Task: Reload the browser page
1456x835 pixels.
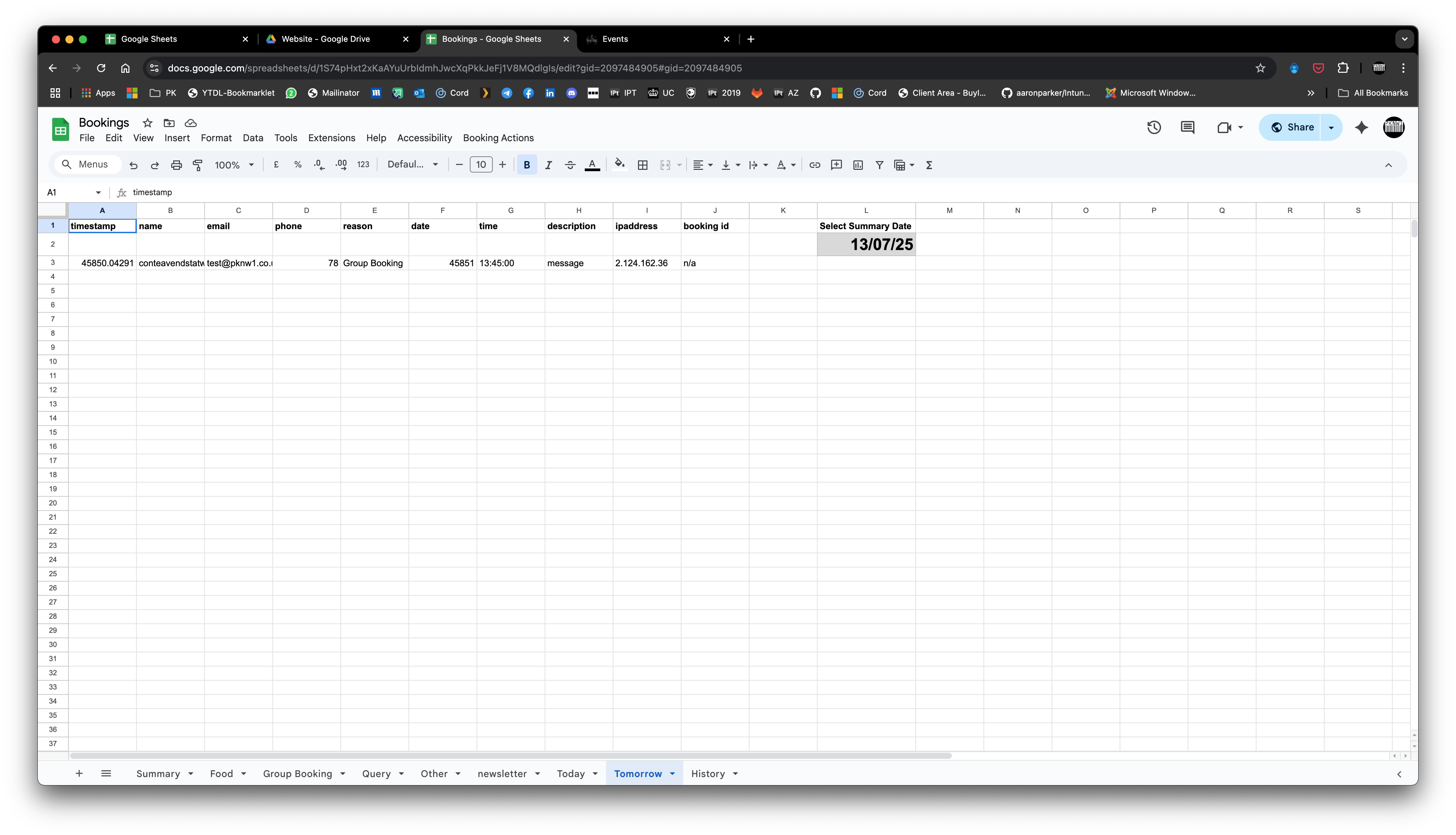Action: click(101, 68)
